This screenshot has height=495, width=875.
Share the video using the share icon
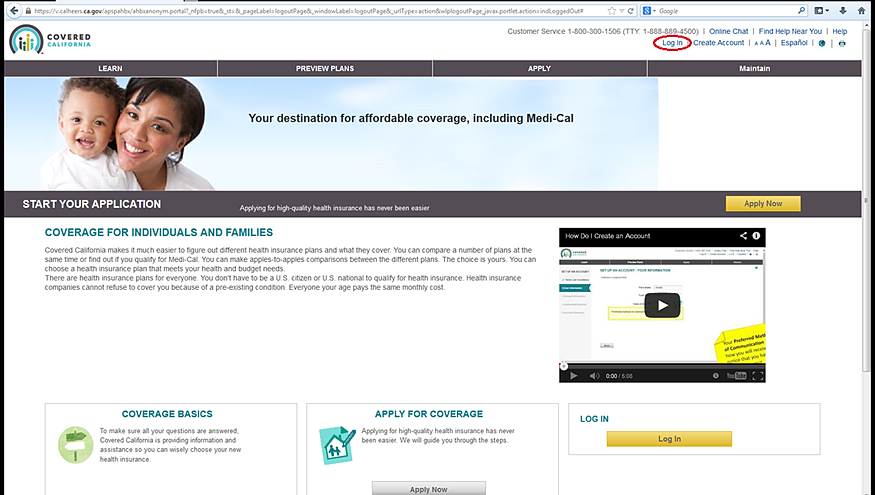743,236
